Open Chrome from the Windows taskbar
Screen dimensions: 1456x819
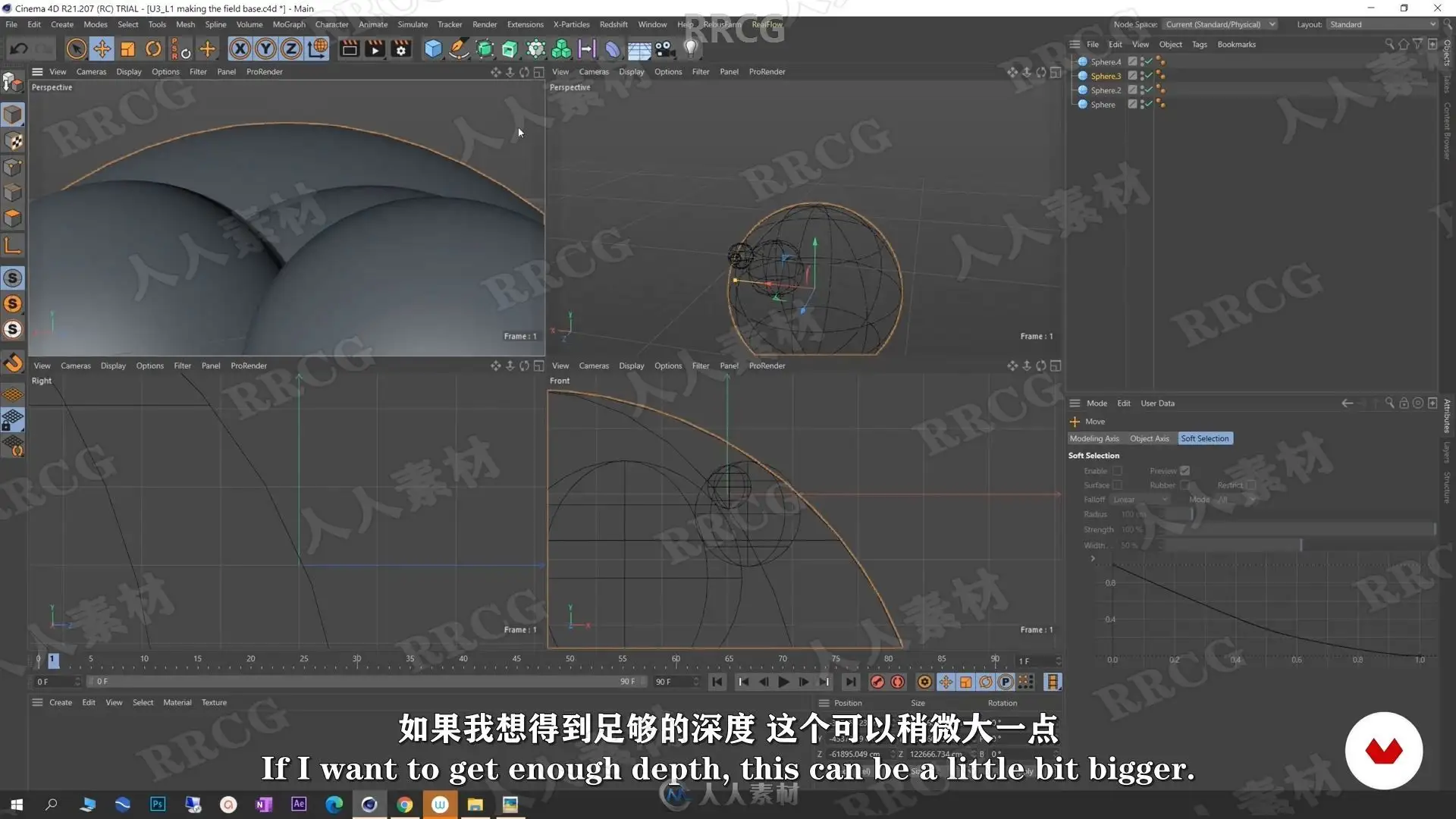tap(404, 804)
